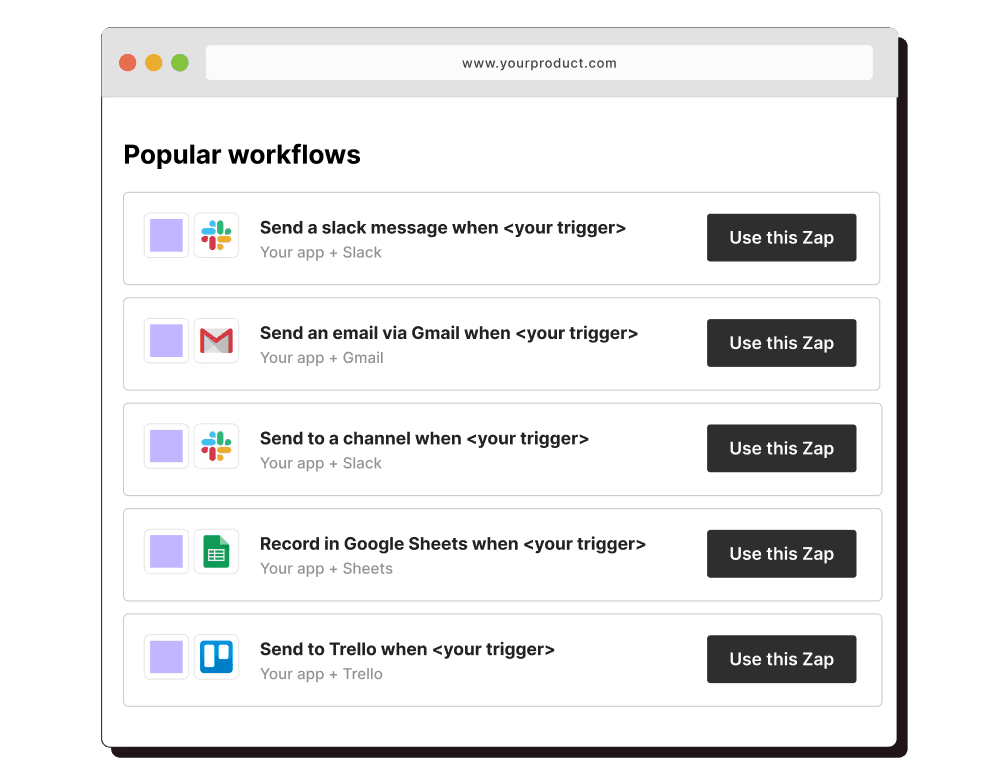Select the 'Send to a channel' workflow title
This screenshot has width=1000, height=775.
pyautogui.click(x=424, y=438)
